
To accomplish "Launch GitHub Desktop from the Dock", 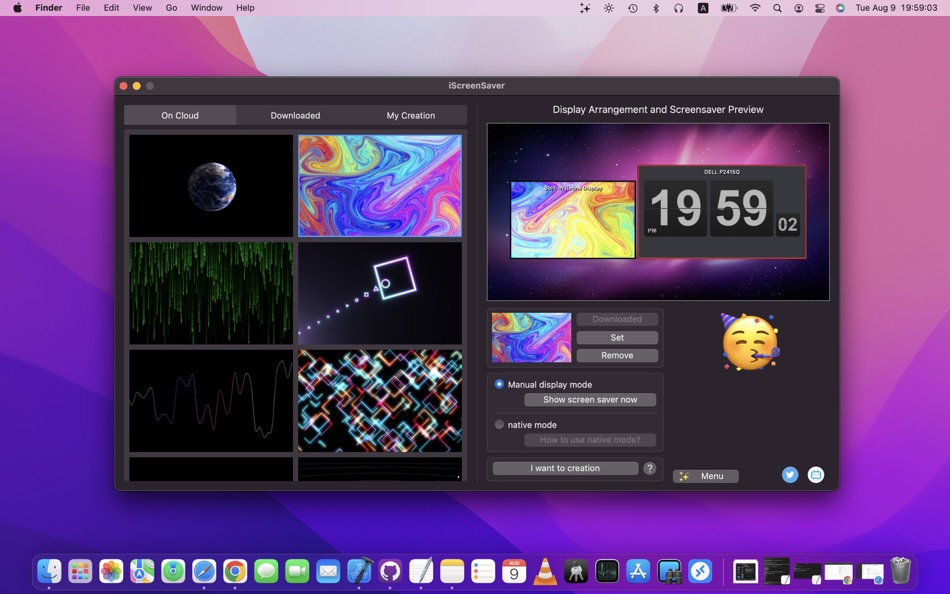I will [x=390, y=571].
